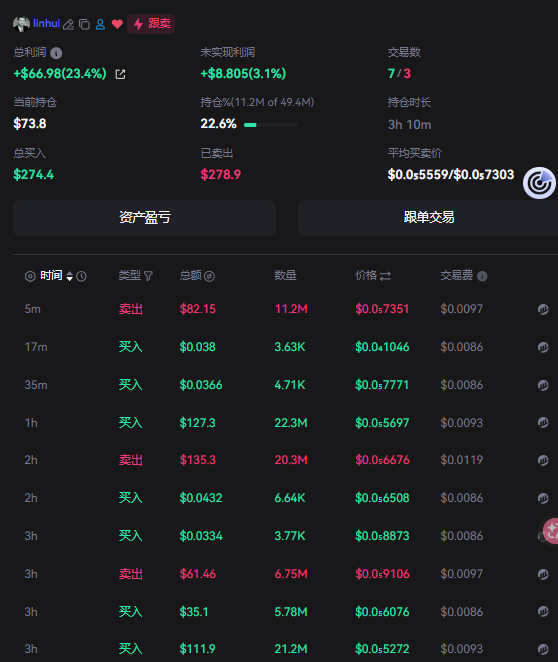Screen dimensions: 558x662
Task: Open the 跟单交易 tab
Action: click(429, 217)
